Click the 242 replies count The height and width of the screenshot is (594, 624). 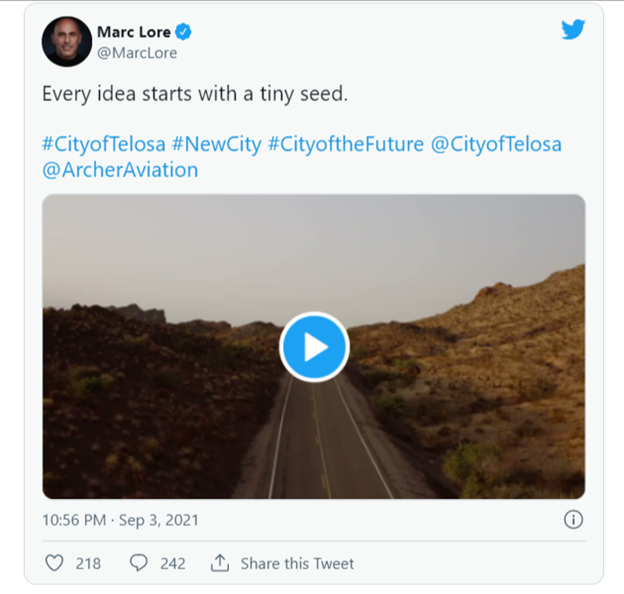point(172,563)
